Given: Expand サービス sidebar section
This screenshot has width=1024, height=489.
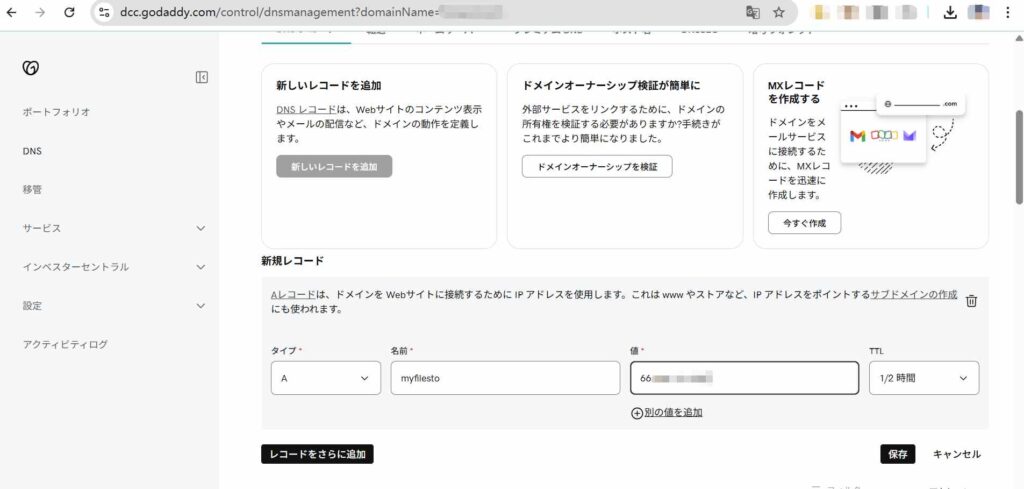Looking at the screenshot, I should [114, 228].
